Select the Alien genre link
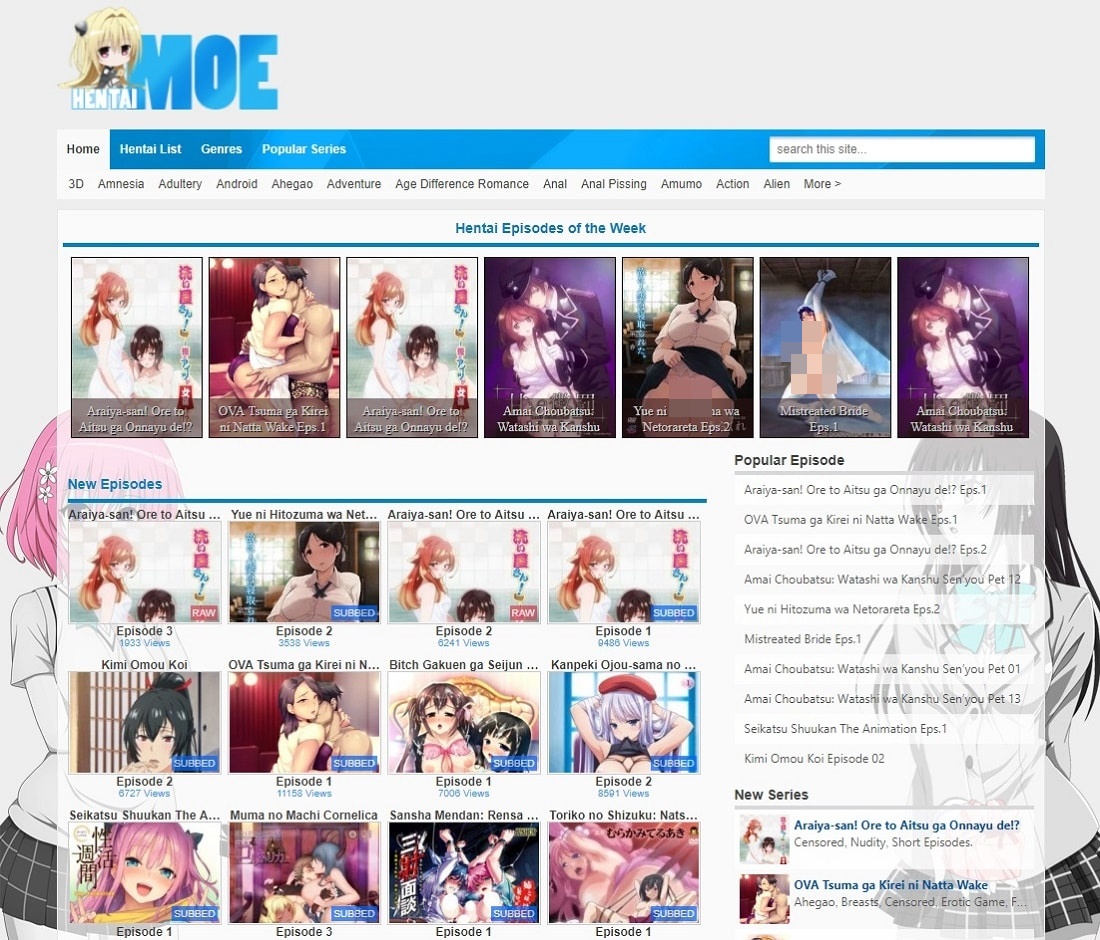Screen dimensions: 1100x940 tap(776, 184)
